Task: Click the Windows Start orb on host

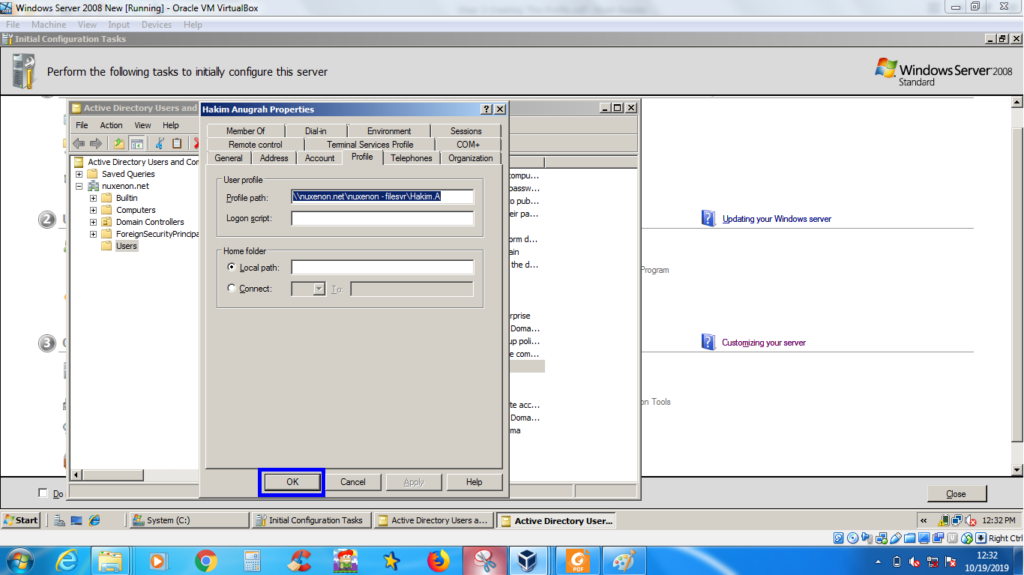Action: [x=20, y=561]
